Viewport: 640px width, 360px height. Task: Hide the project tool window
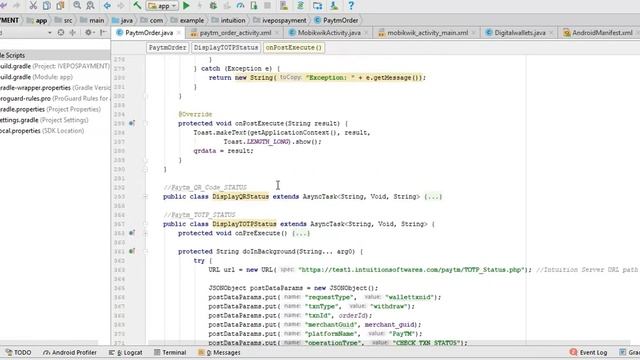coord(103,32)
